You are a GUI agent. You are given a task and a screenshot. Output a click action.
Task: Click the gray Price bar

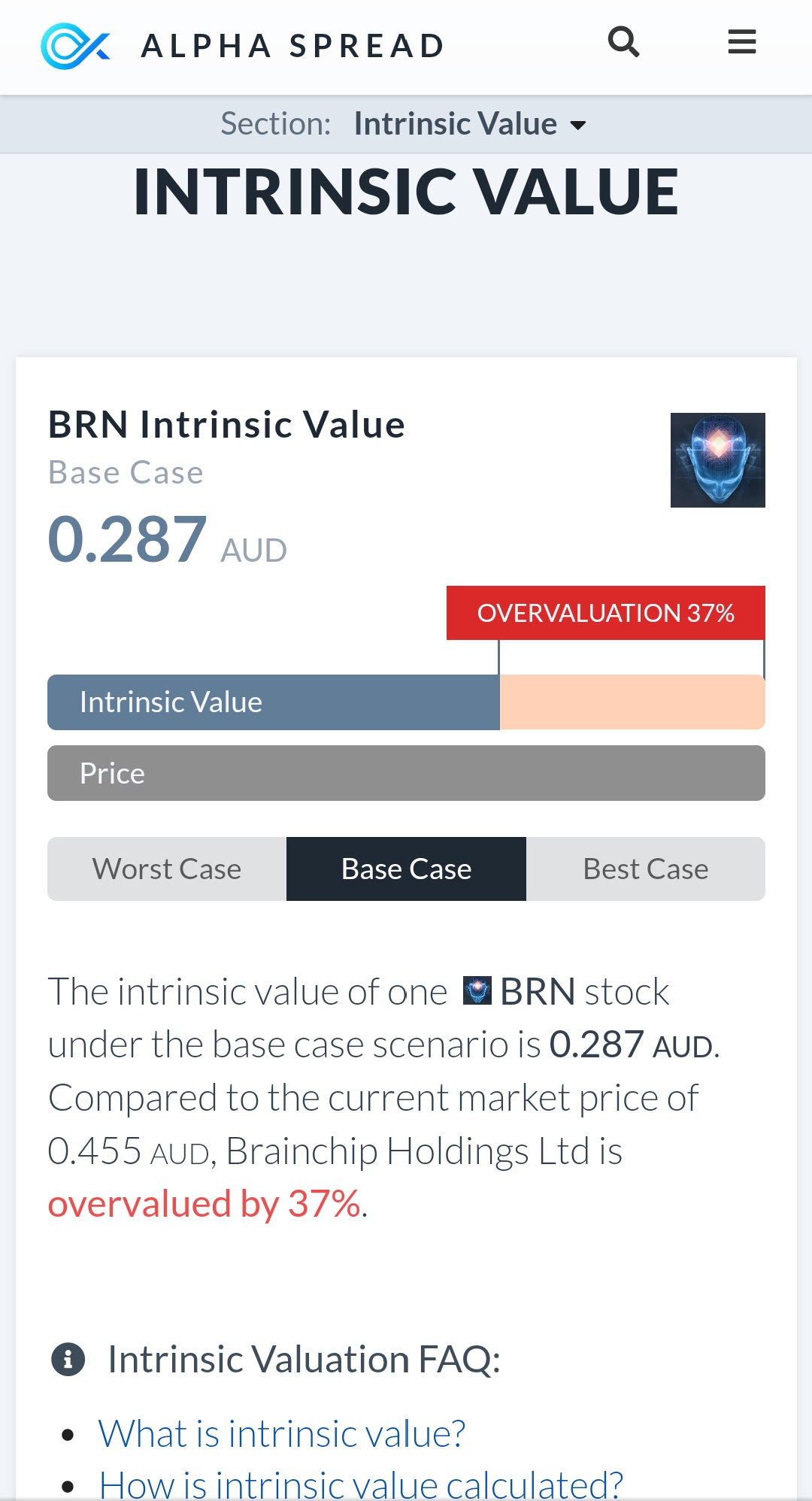(406, 773)
